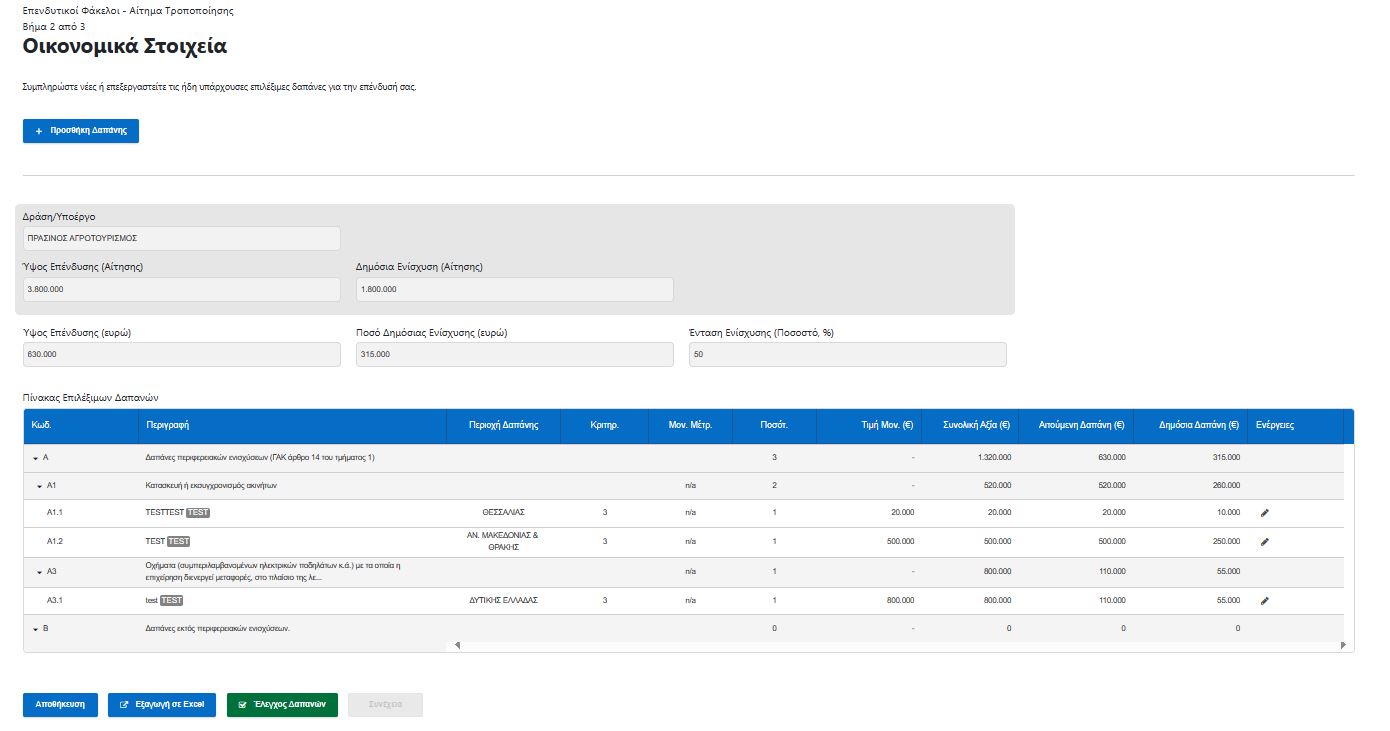Click the ΔΥΤΙΚΗΣ ΕΛΛΑΔΑΣ region cell
1390x731 pixels.
tap(503, 601)
